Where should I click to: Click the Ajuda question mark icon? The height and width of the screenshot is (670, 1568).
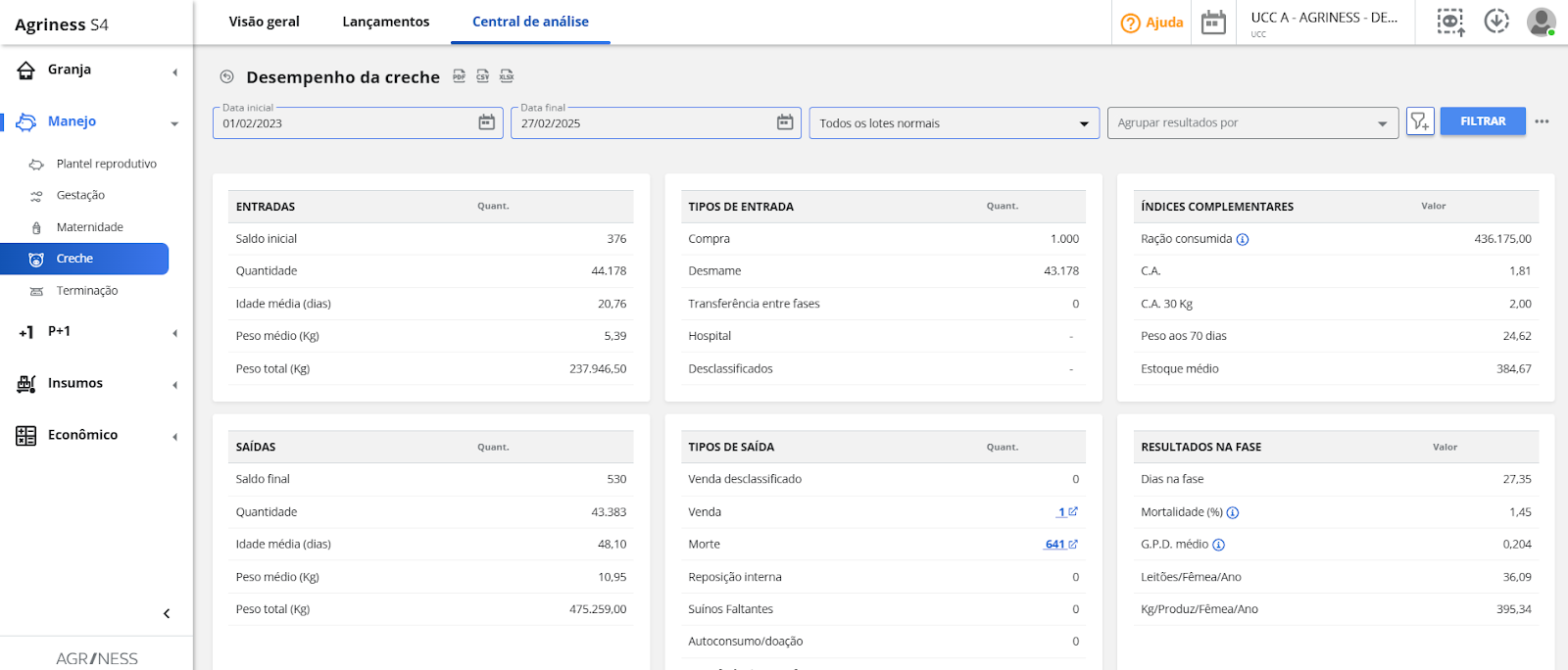[x=1131, y=23]
